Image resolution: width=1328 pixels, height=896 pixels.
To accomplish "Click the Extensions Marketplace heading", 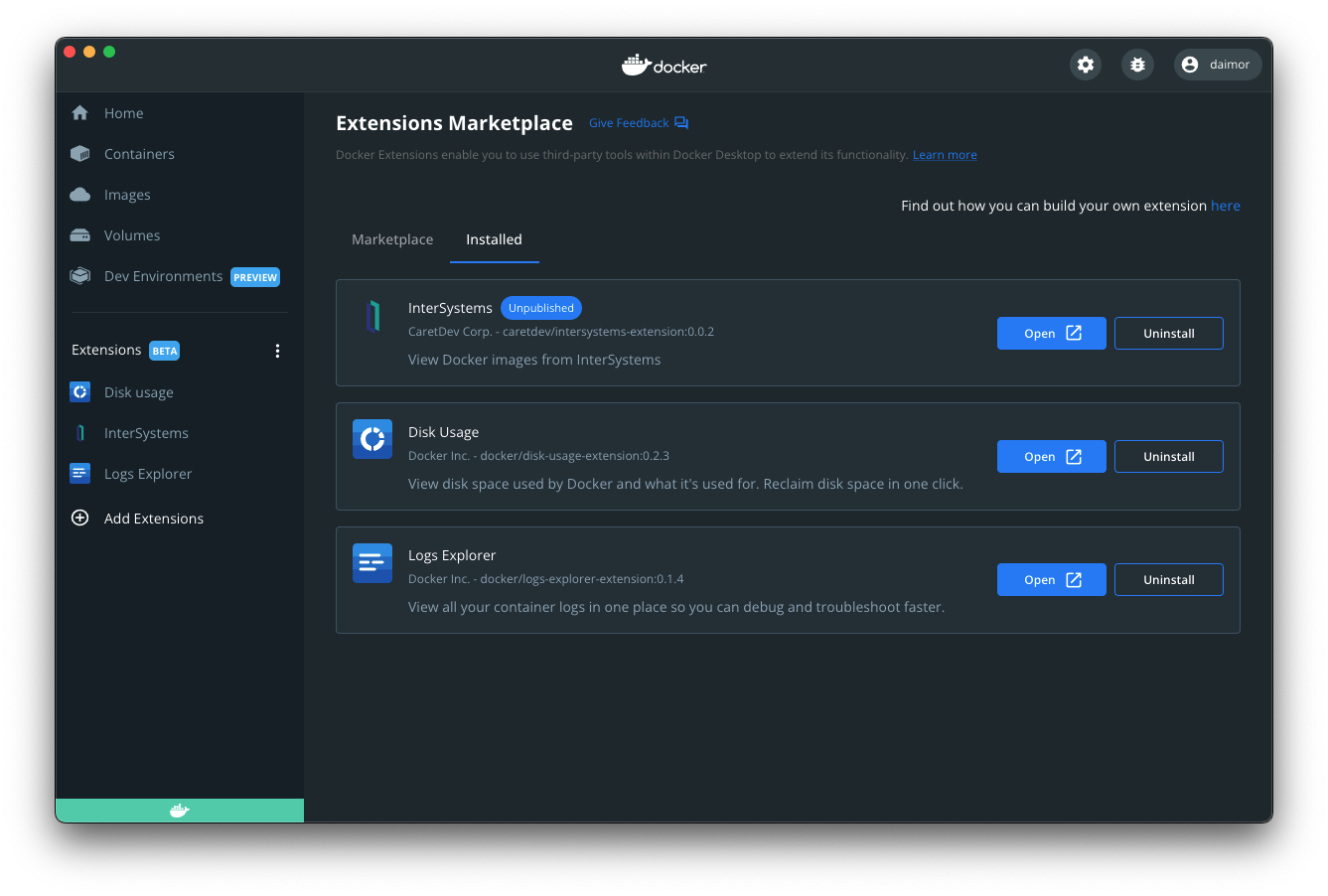I will click(x=454, y=123).
